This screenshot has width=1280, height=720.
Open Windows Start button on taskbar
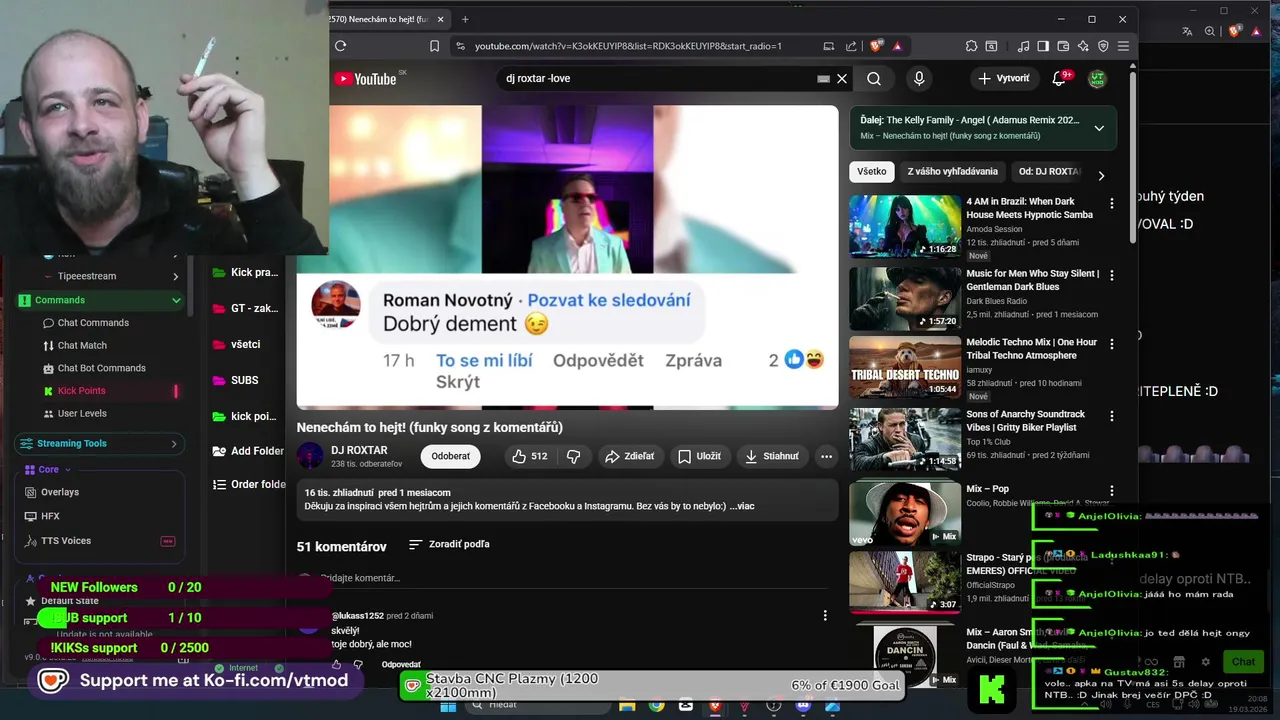(x=448, y=706)
